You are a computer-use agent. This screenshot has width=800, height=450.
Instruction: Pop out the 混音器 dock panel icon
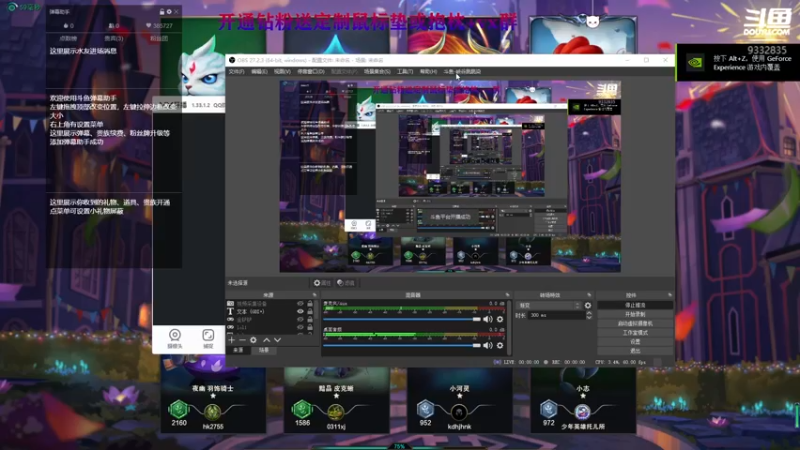[507, 295]
